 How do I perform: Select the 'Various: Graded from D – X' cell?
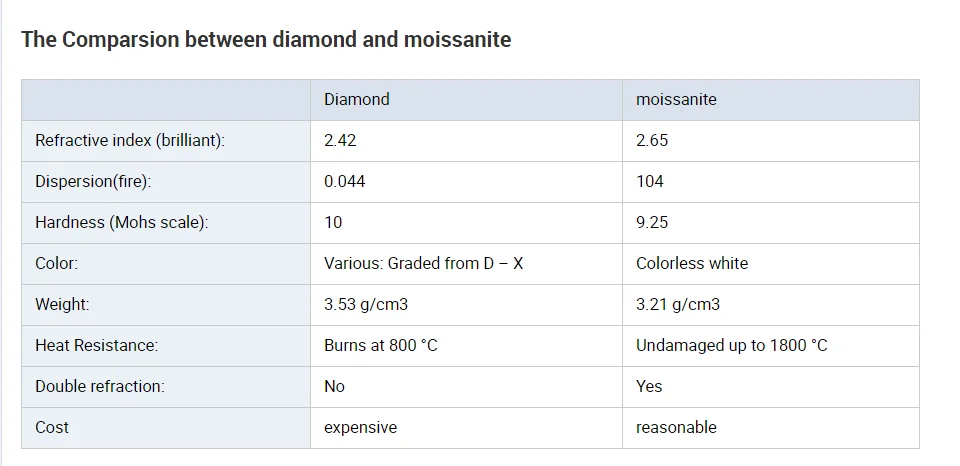[x=424, y=264]
